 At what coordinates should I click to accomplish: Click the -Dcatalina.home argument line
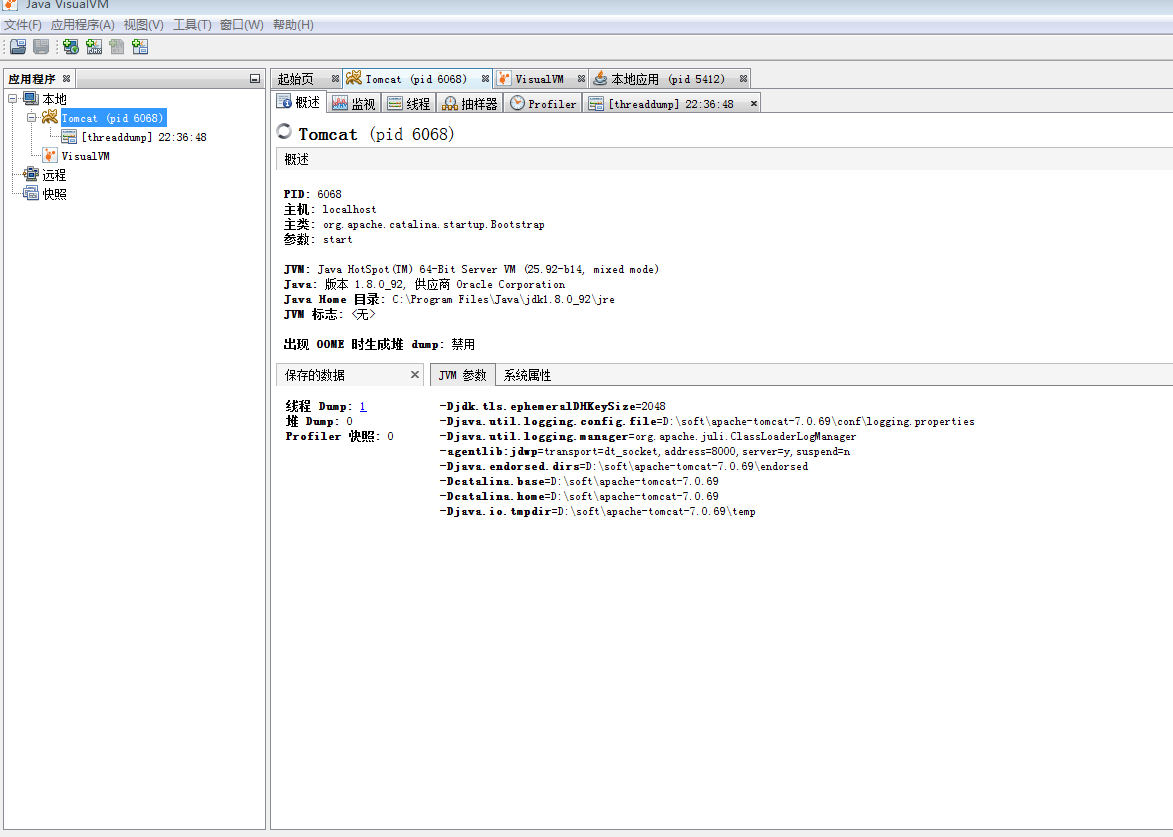point(579,496)
